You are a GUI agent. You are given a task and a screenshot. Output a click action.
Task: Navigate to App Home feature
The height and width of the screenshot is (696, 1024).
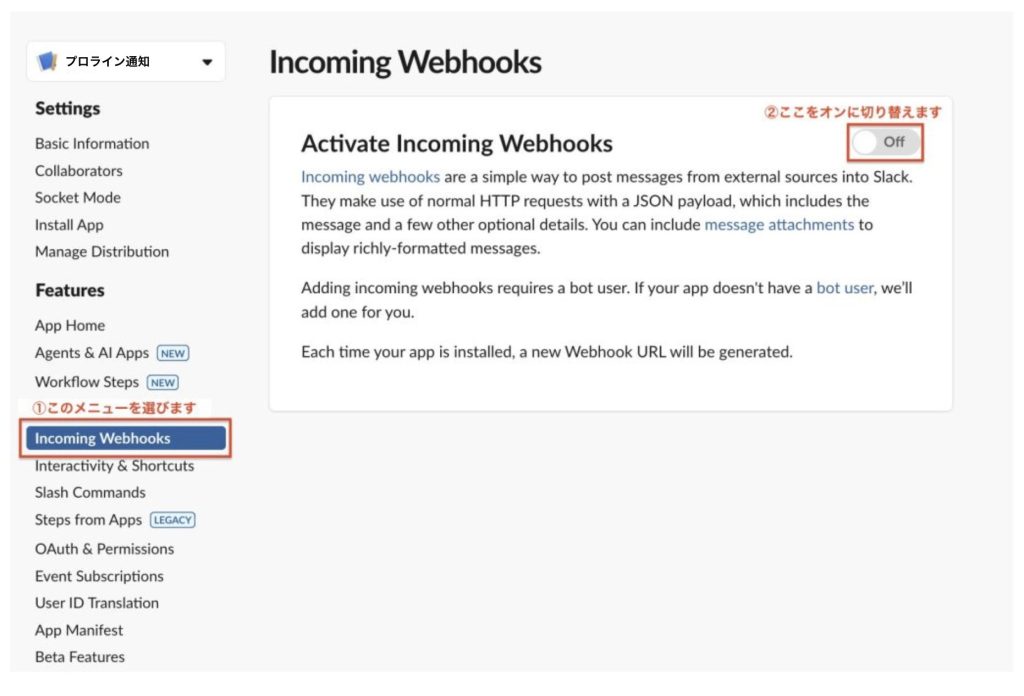pyautogui.click(x=70, y=326)
